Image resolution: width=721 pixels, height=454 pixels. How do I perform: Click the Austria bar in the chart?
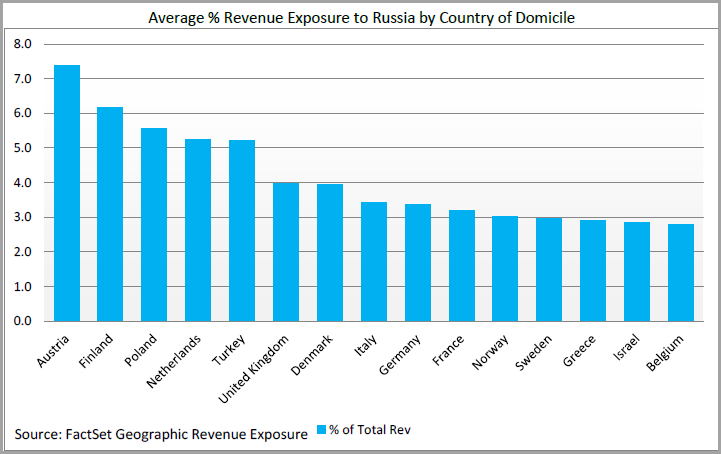click(67, 193)
